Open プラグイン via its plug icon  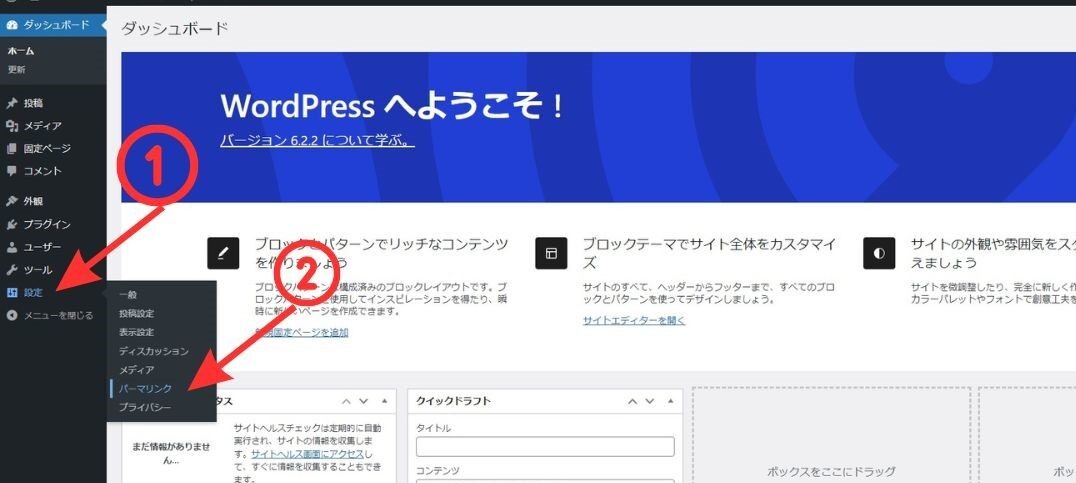[x=11, y=224]
